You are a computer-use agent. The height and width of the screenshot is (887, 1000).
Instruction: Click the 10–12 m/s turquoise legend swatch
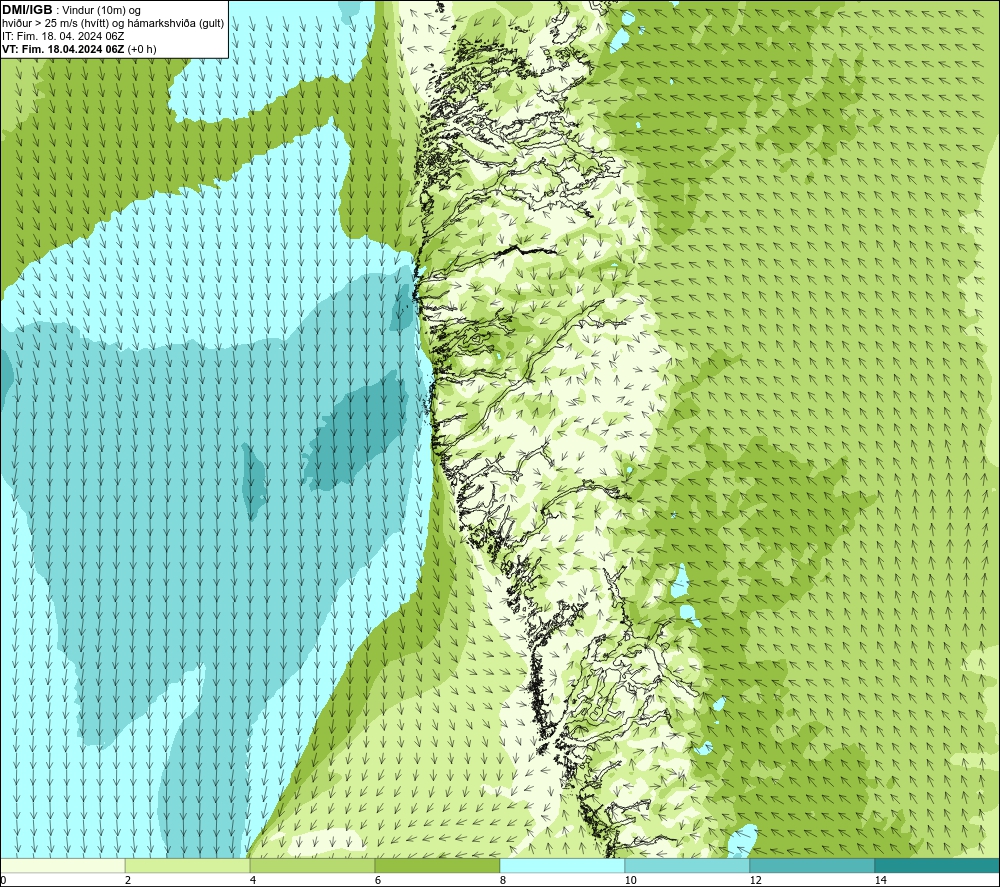[x=688, y=865]
